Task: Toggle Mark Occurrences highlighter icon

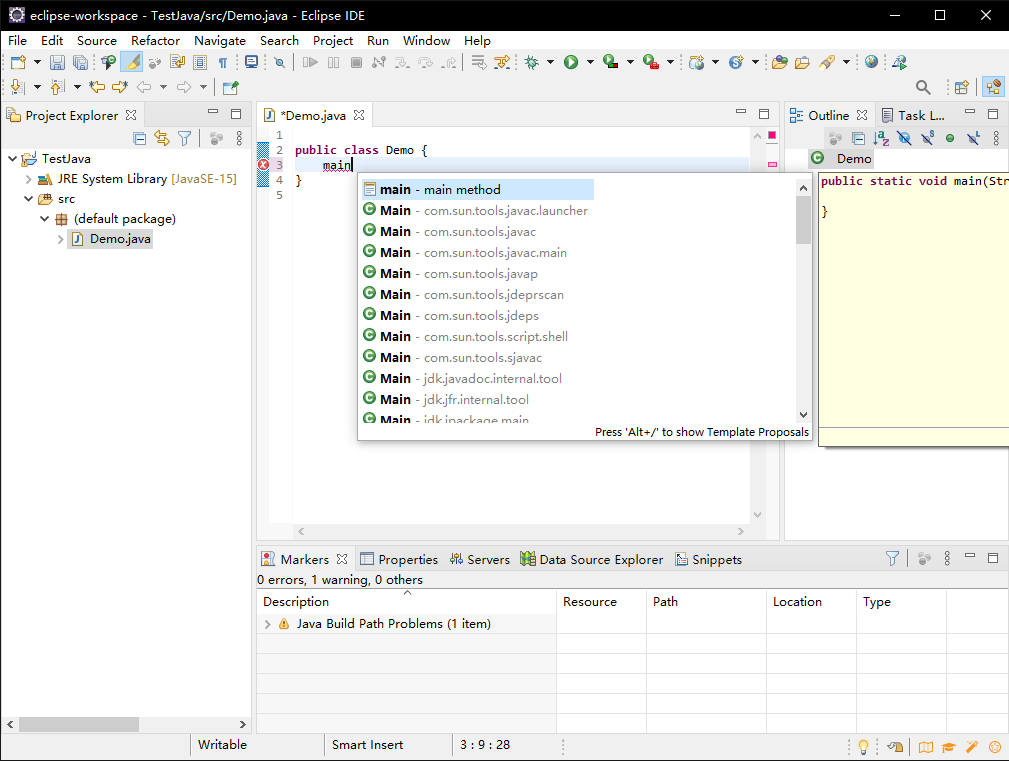Action: coord(131,62)
